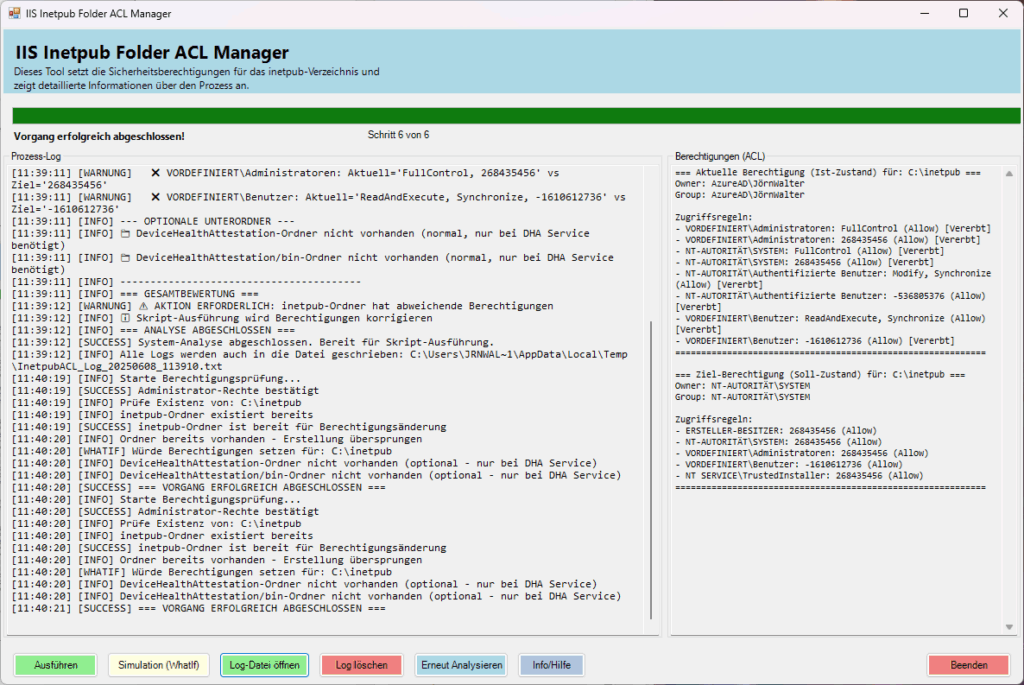Click the Erneut Analysieren button

[450, 665]
